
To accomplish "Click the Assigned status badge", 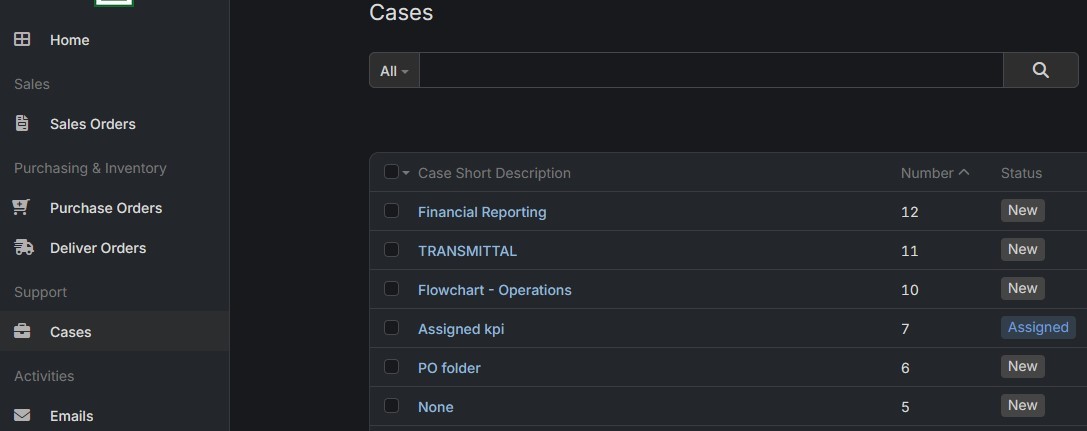I will coord(1038,327).
